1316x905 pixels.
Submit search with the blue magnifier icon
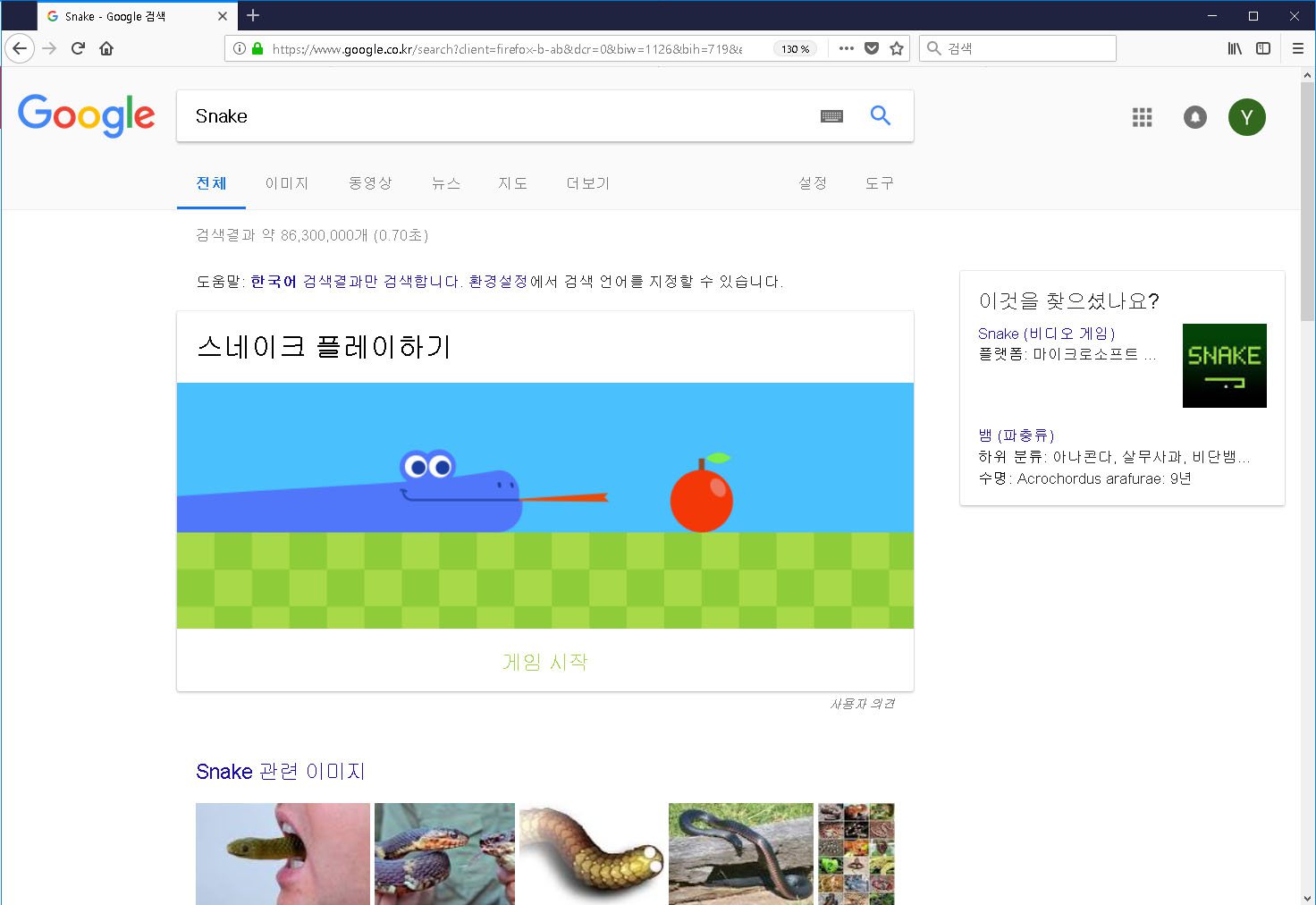click(x=881, y=115)
